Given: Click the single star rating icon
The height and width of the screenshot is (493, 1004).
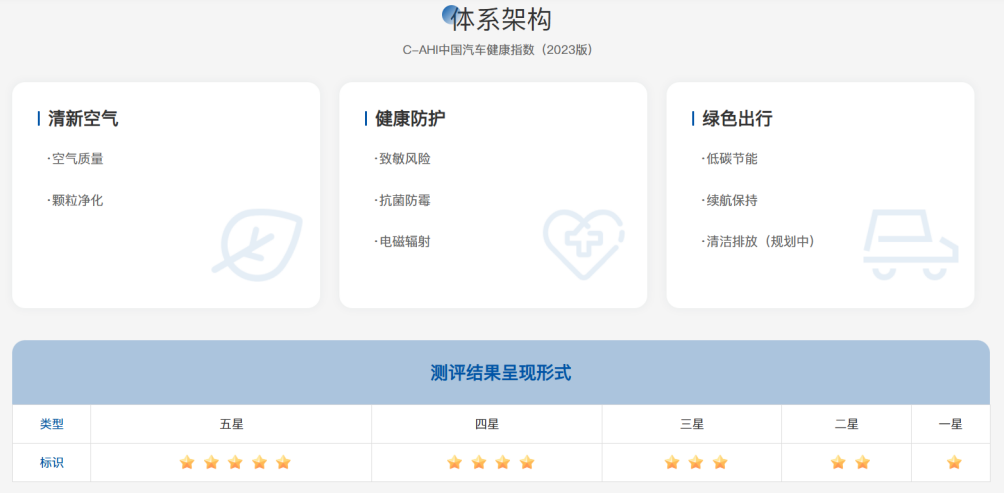Looking at the screenshot, I should pyautogui.click(x=954, y=462).
